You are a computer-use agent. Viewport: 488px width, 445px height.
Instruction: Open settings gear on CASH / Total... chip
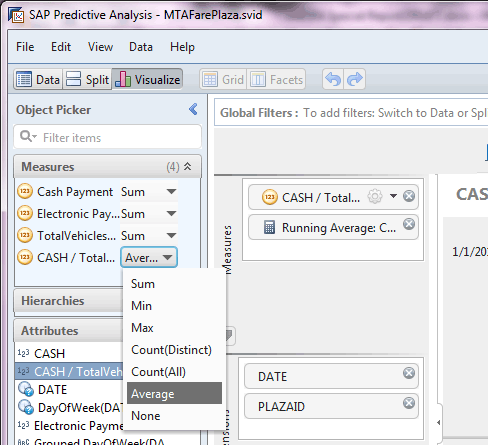(x=375, y=196)
